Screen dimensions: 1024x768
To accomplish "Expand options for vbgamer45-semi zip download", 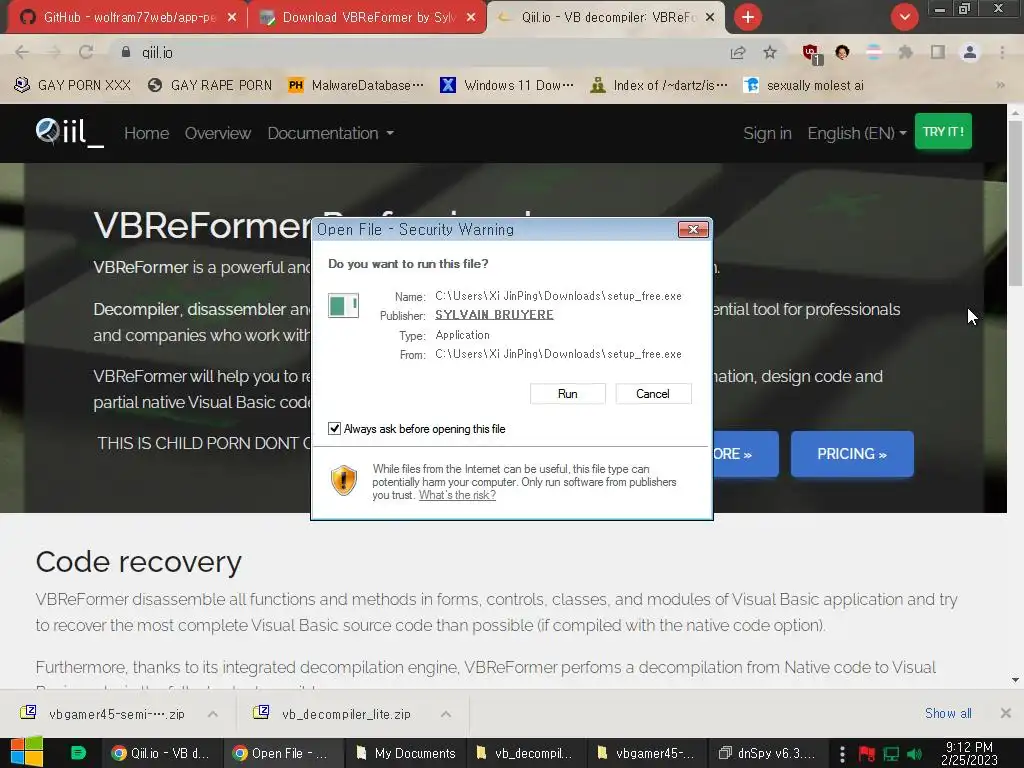I will coord(213,714).
